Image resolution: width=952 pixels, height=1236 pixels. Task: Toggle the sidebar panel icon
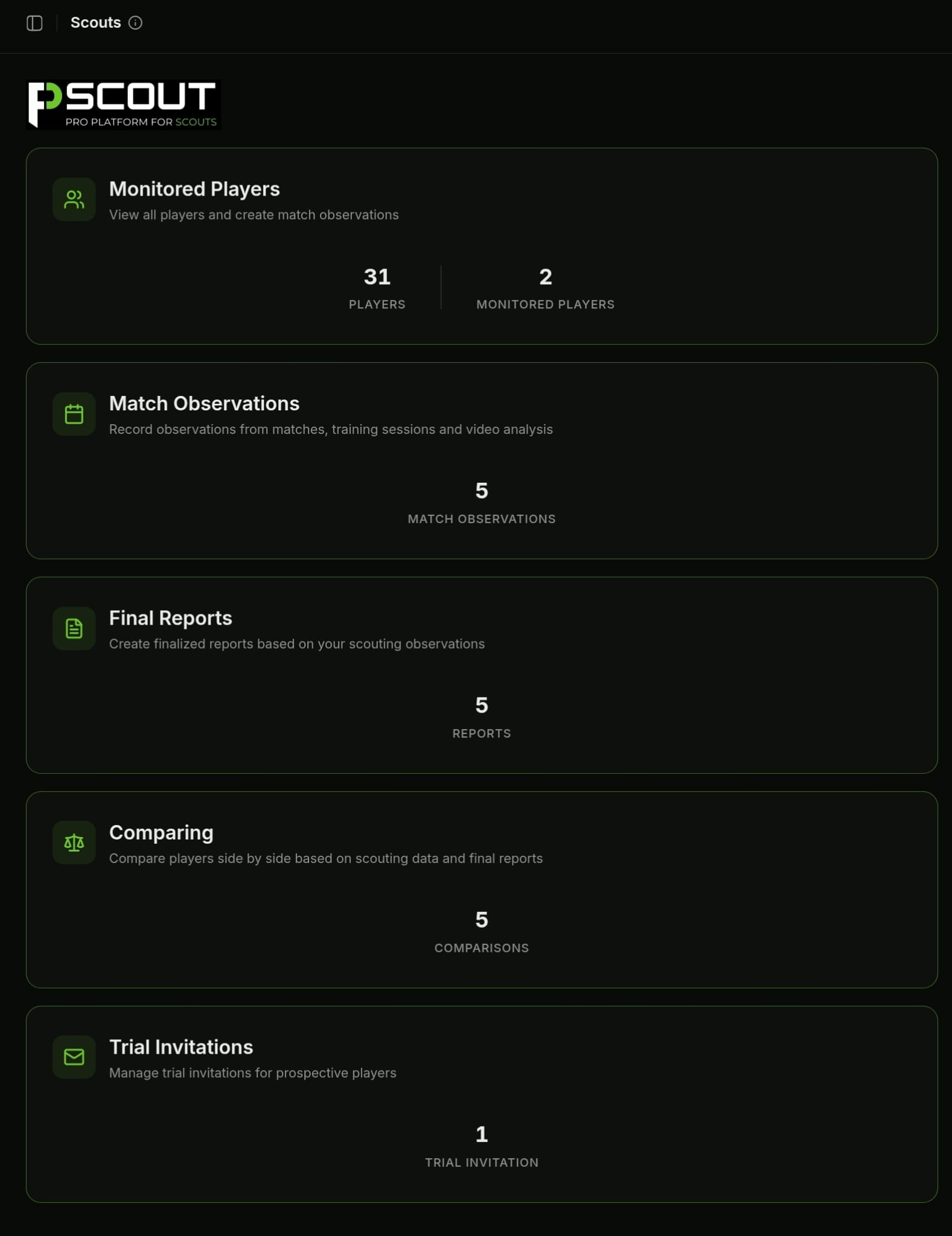(34, 23)
